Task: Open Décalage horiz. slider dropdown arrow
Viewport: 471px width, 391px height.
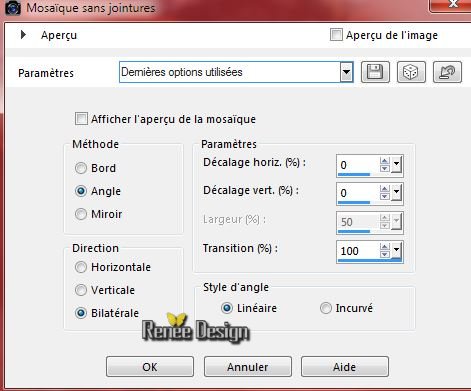Action: (x=396, y=165)
